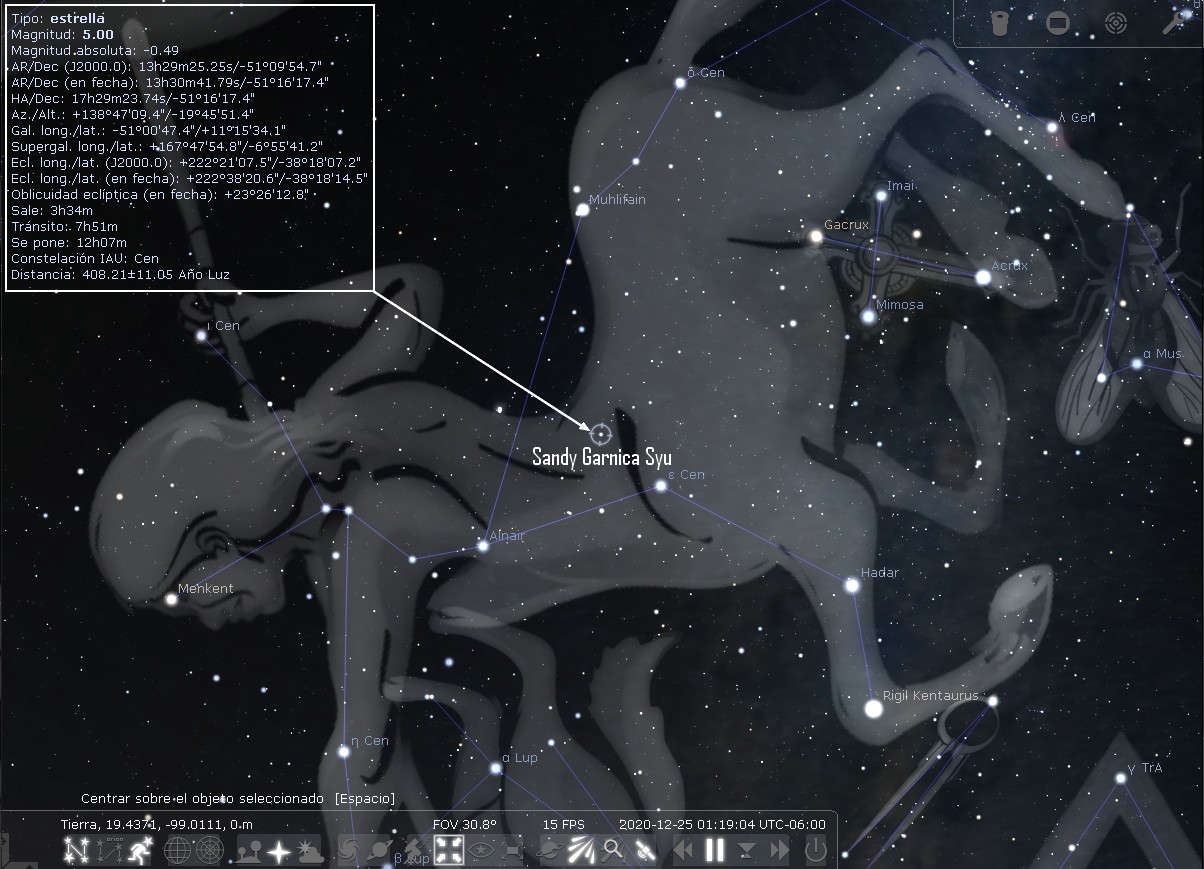Center on selected object button
Viewport: 1204px width, 869px height.
[x=449, y=851]
